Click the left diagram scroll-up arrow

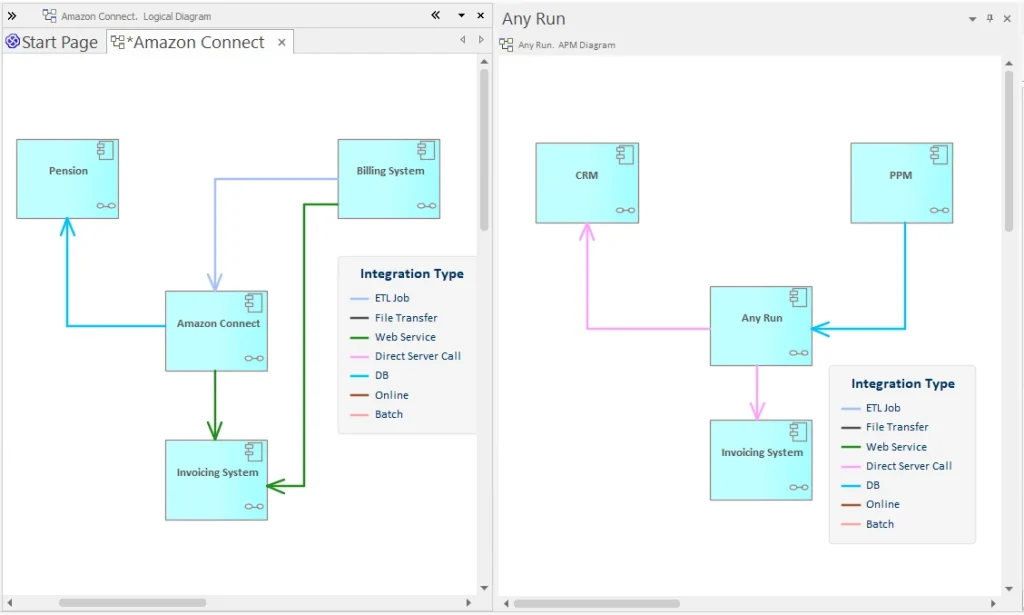click(484, 61)
